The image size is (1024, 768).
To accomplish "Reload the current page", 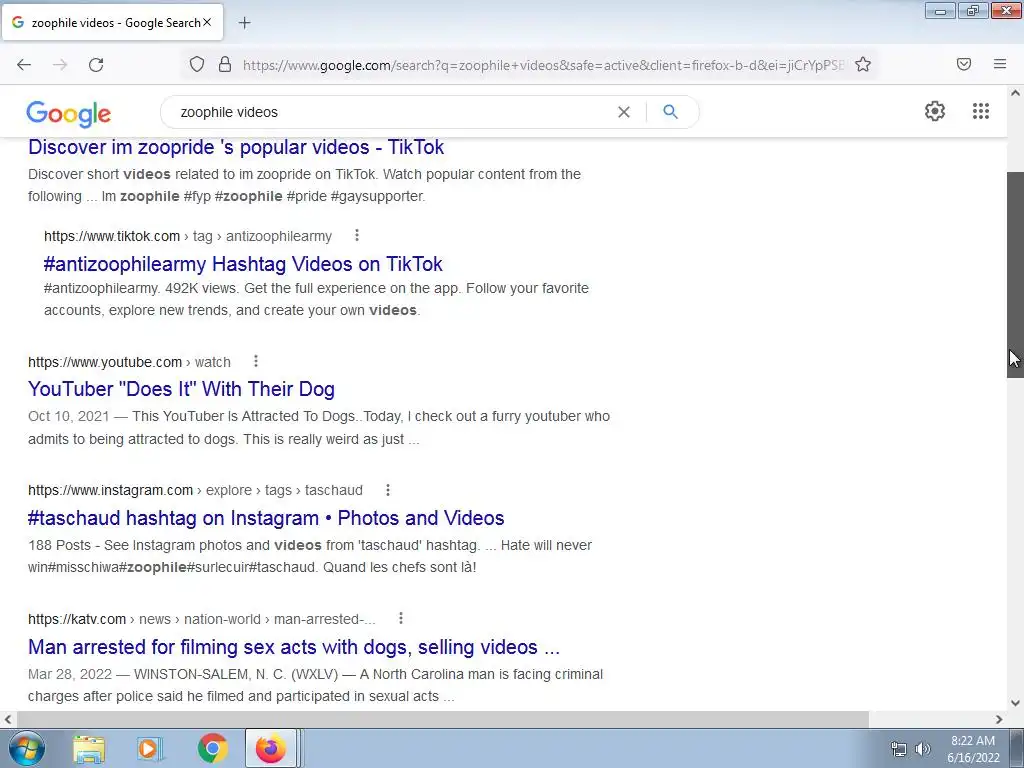I will (96, 65).
